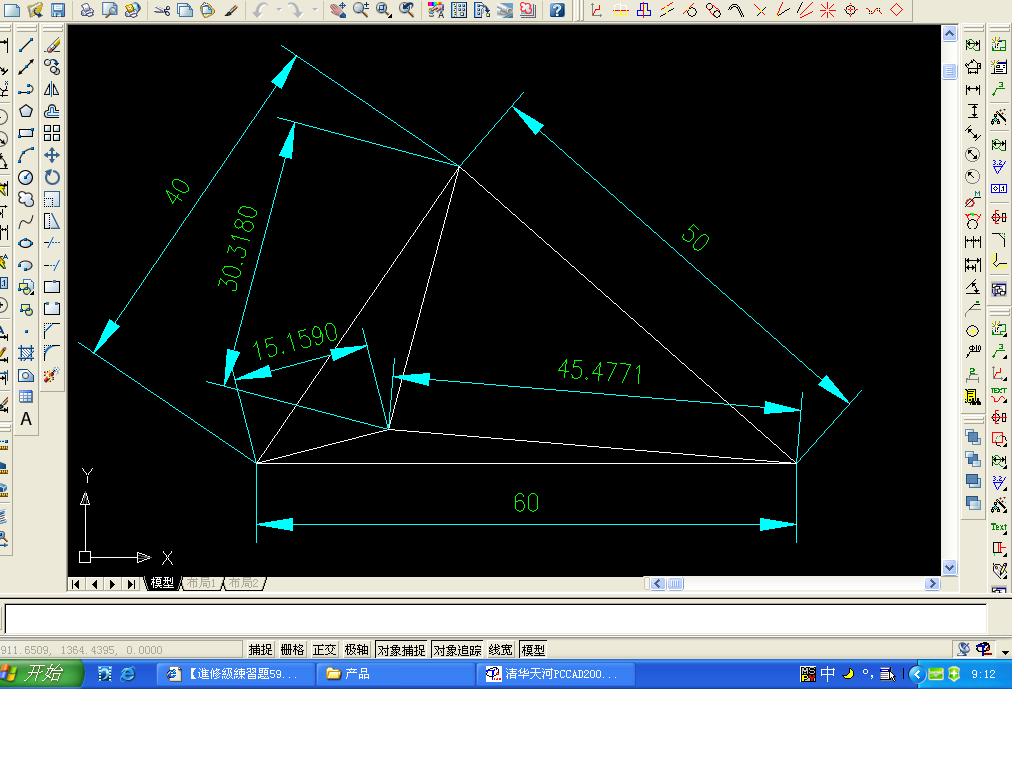Toggle 极轴 polar tracking in status bar
Viewport: 1024px width, 768px height.
356,650
